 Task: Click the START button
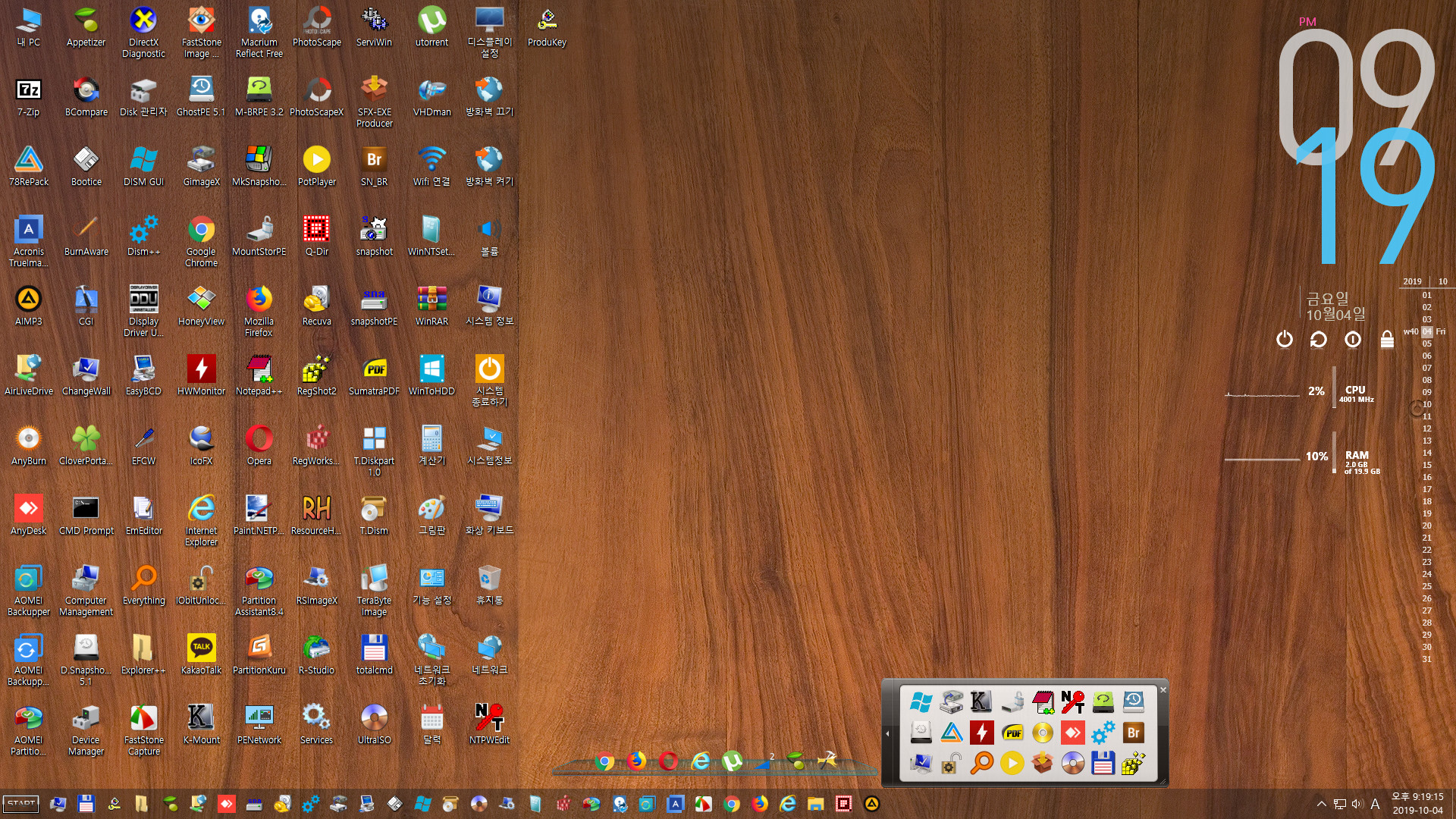pos(21,804)
